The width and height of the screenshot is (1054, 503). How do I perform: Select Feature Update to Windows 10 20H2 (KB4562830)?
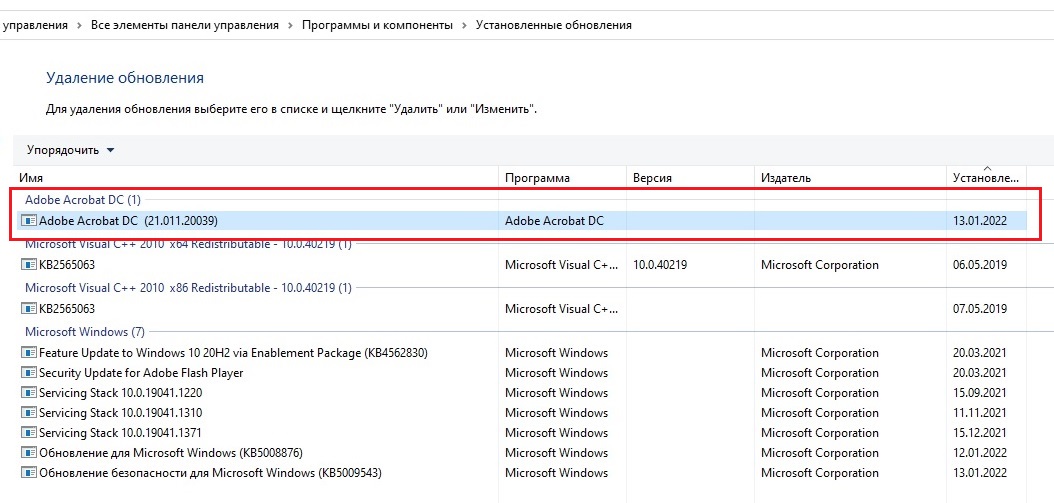tap(521, 353)
